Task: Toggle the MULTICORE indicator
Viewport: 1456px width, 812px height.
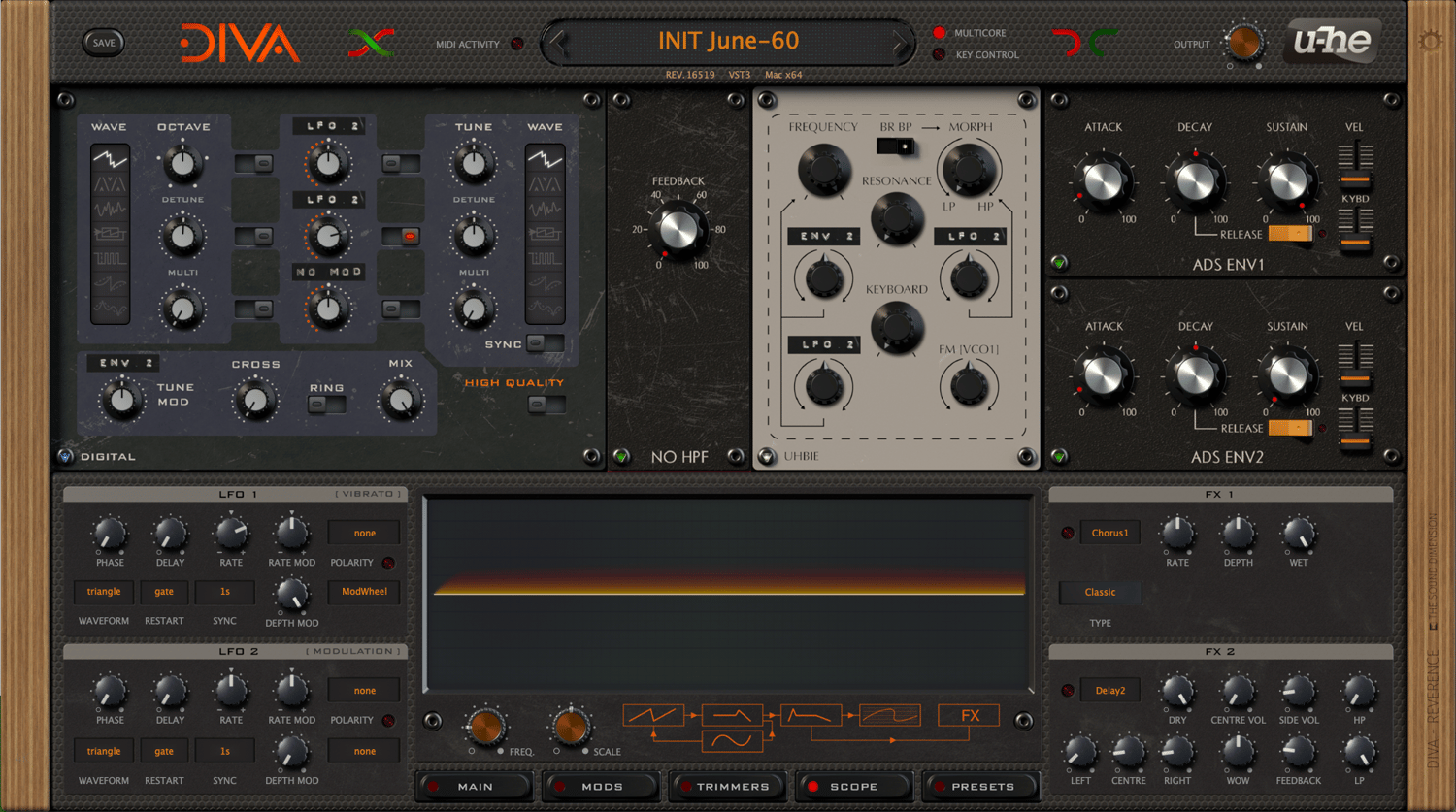Action: click(x=939, y=33)
